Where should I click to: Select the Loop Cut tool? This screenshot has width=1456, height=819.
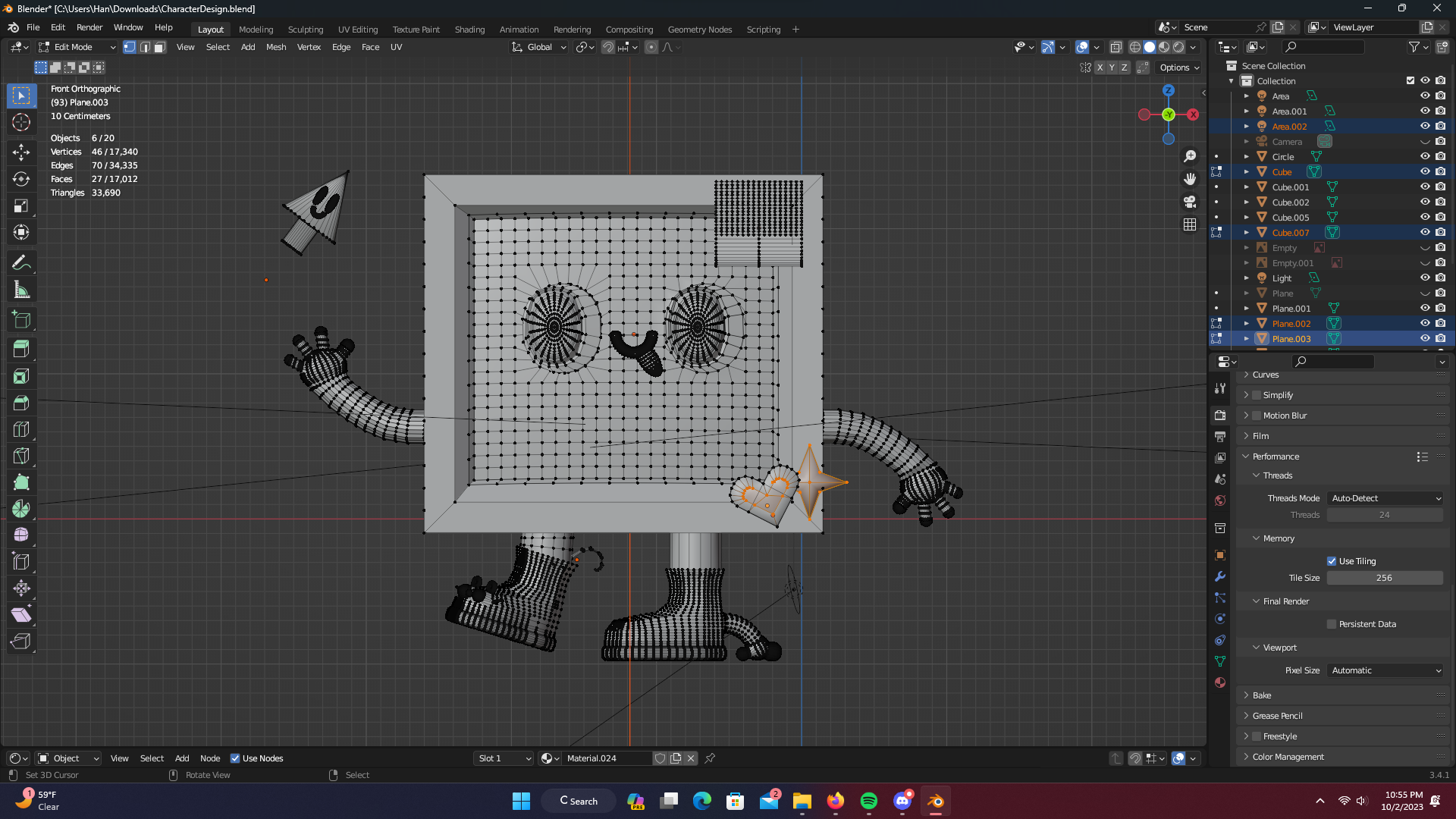tap(21, 429)
